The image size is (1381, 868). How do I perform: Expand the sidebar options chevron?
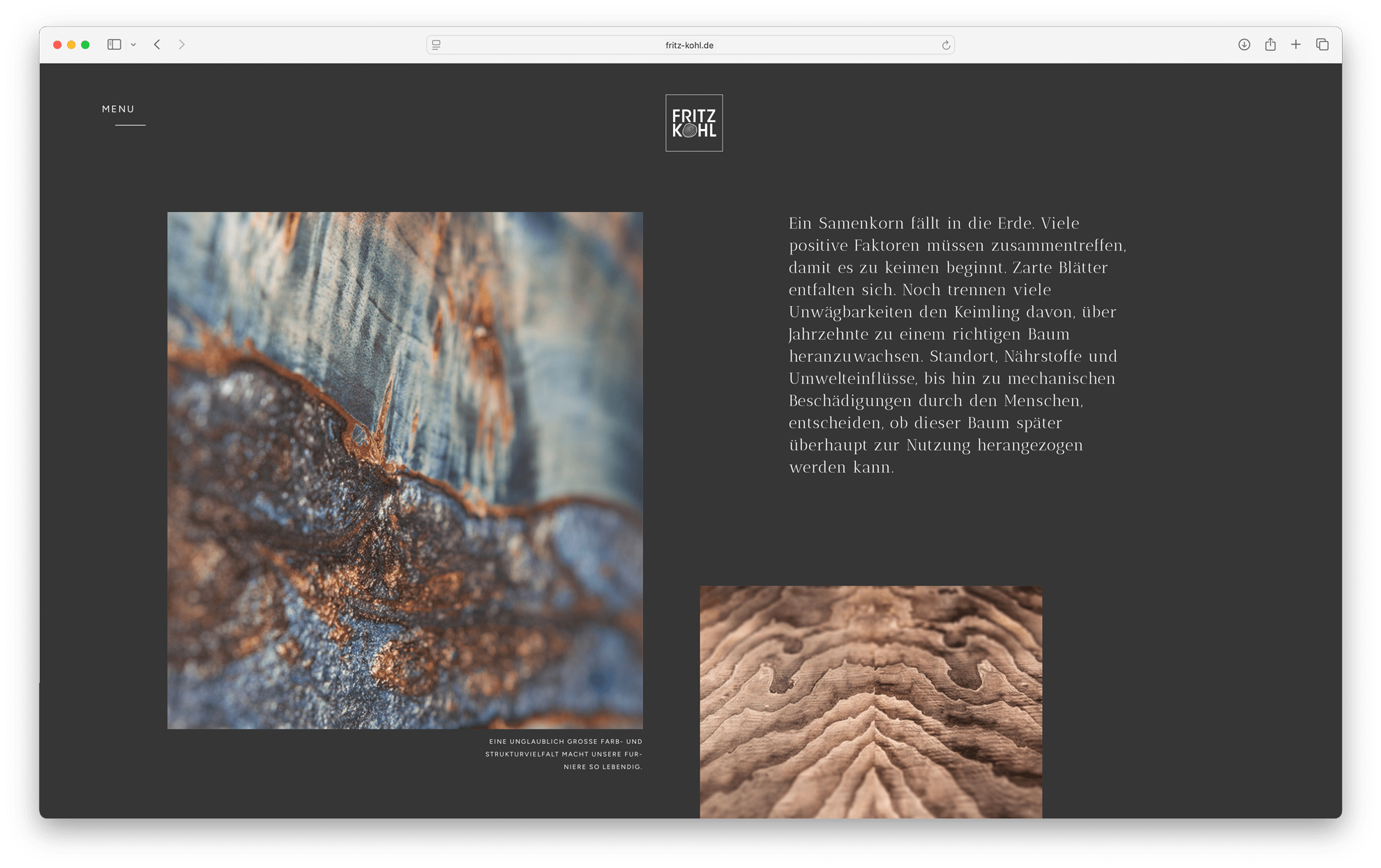point(133,45)
